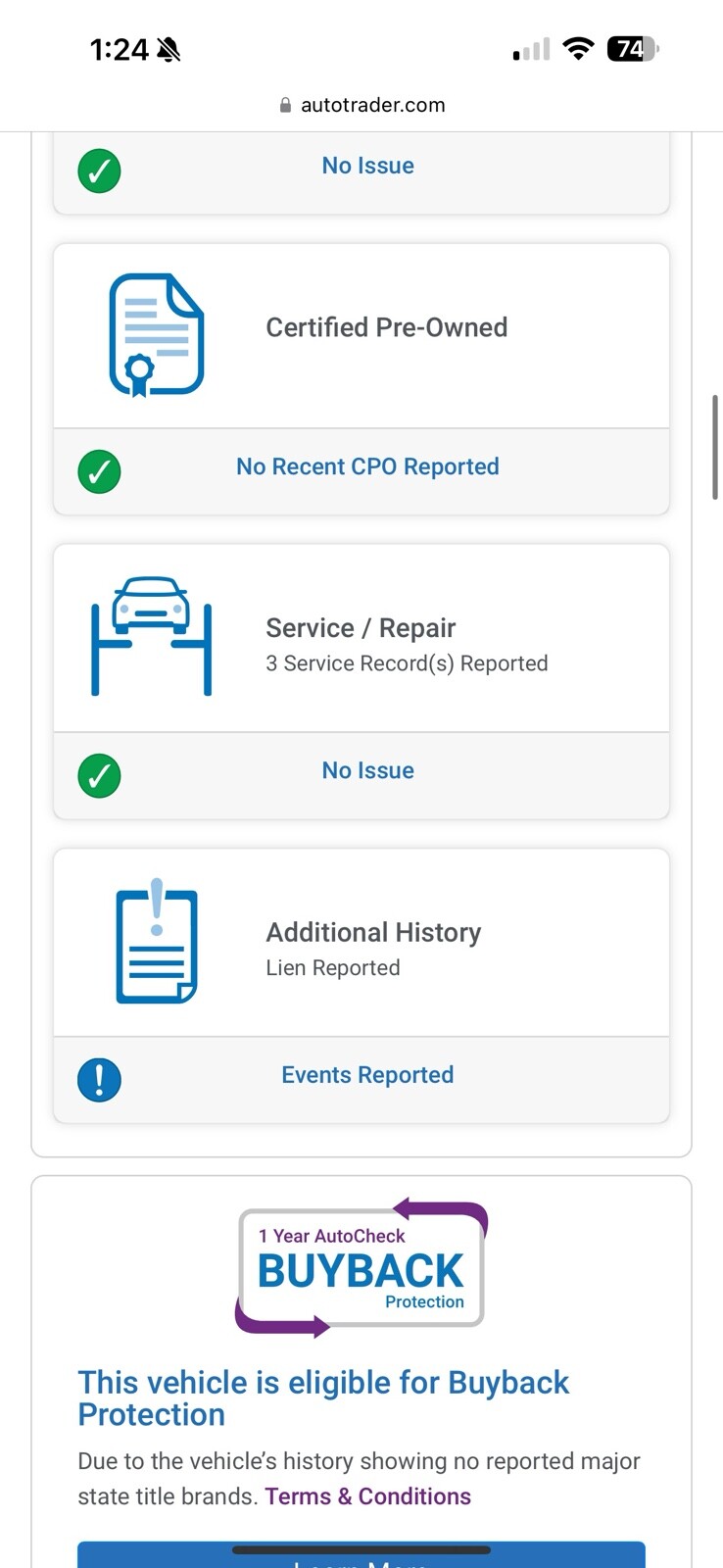This screenshot has height=1568, width=723.
Task: Tap the battery indicator in status bar
Action: pyautogui.click(x=633, y=49)
